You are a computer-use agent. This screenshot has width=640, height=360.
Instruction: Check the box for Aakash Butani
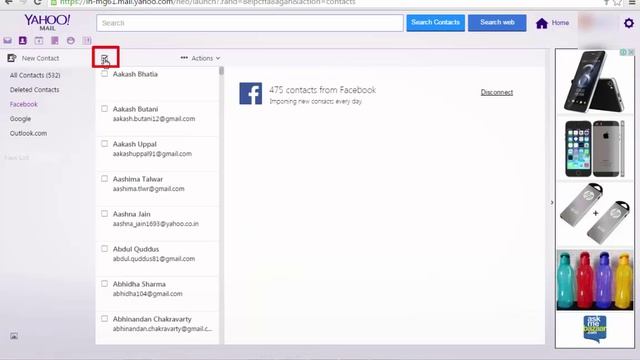click(x=104, y=109)
